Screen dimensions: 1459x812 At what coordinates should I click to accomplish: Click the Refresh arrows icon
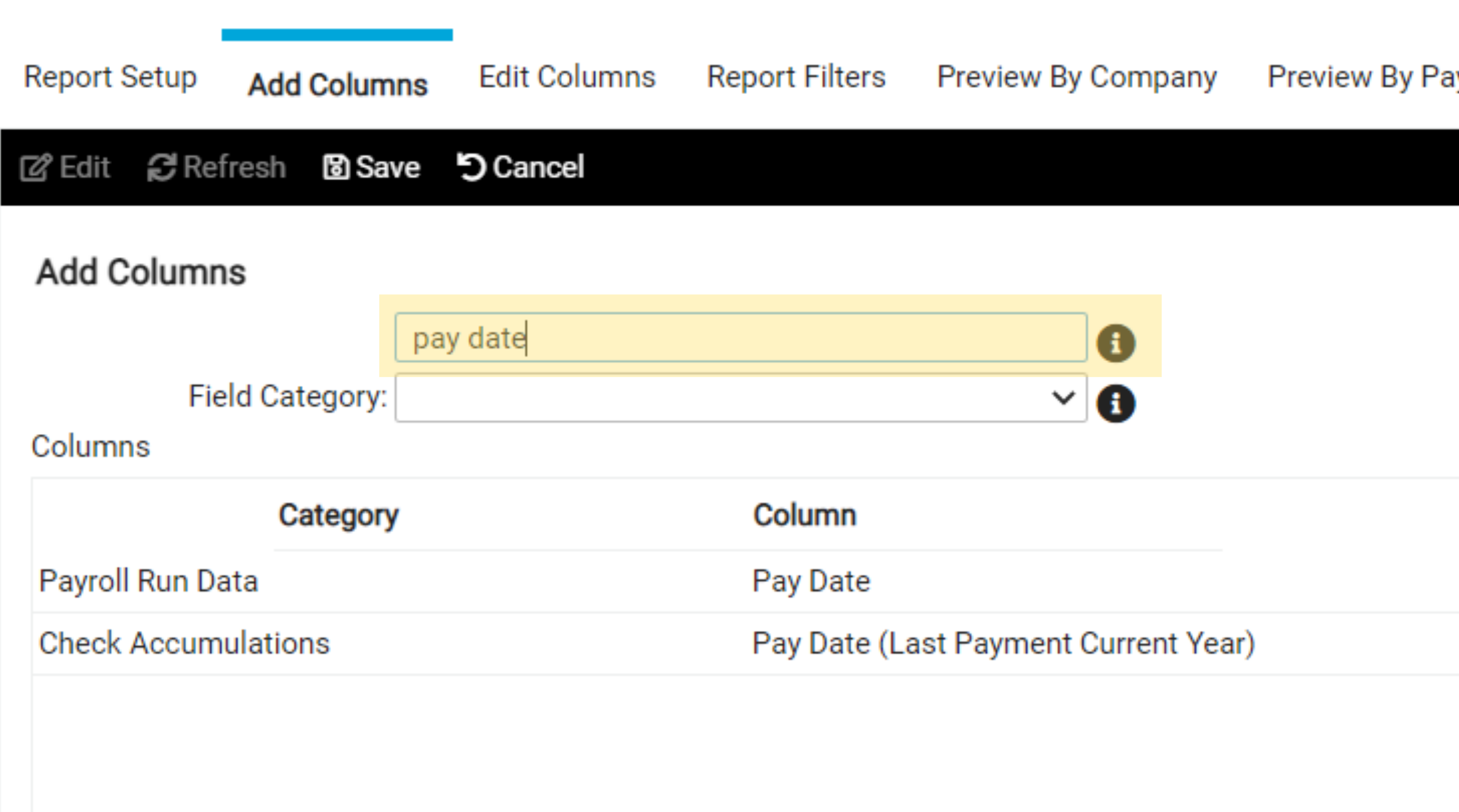click(162, 167)
